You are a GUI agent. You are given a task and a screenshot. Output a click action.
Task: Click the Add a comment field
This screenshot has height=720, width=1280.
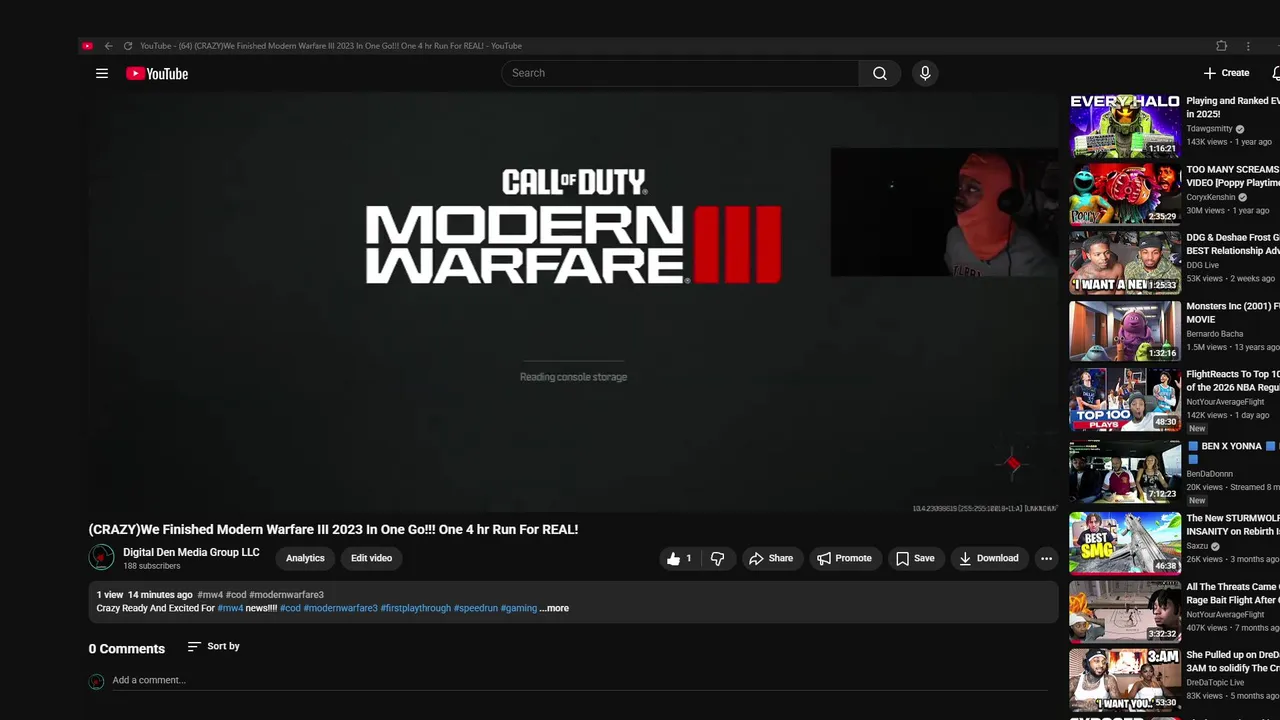click(x=580, y=681)
